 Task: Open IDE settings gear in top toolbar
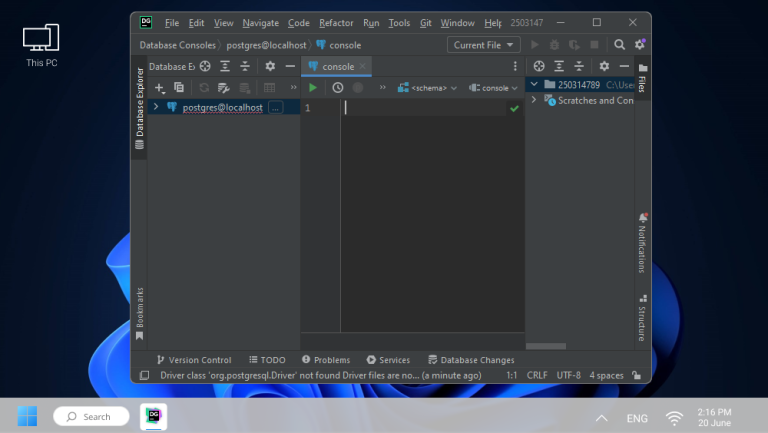[x=640, y=45]
